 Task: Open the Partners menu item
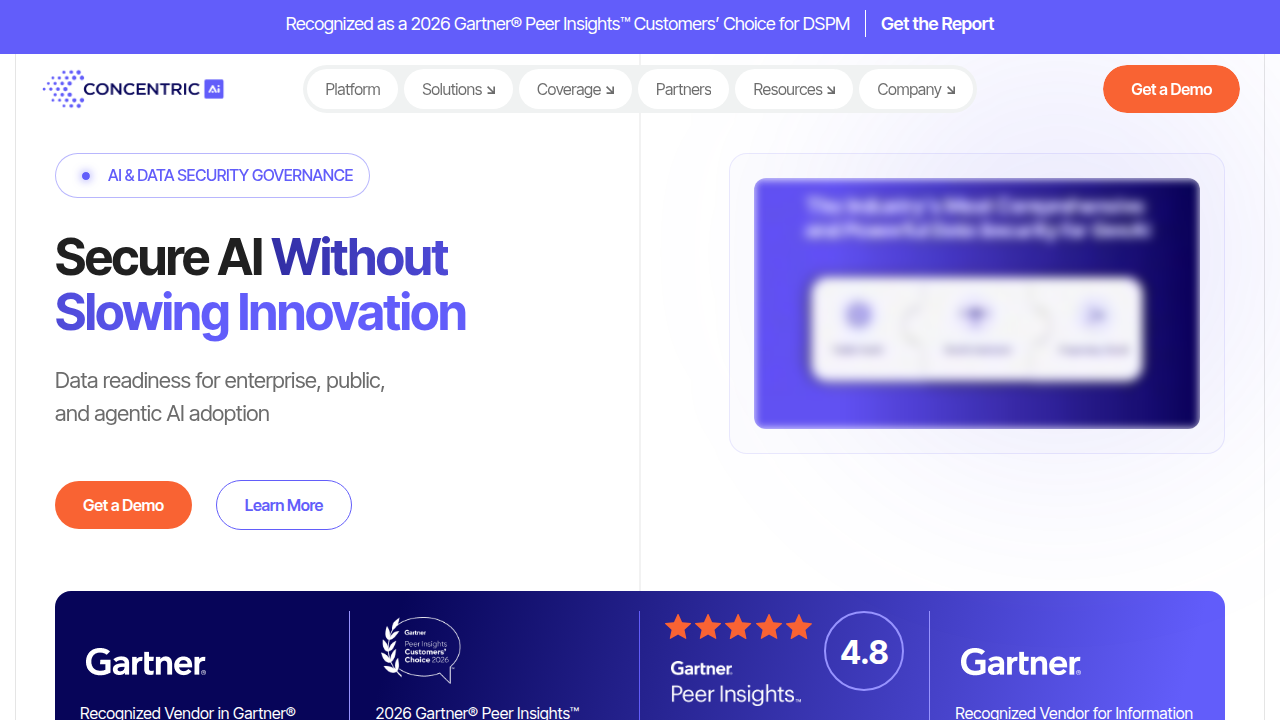click(683, 89)
